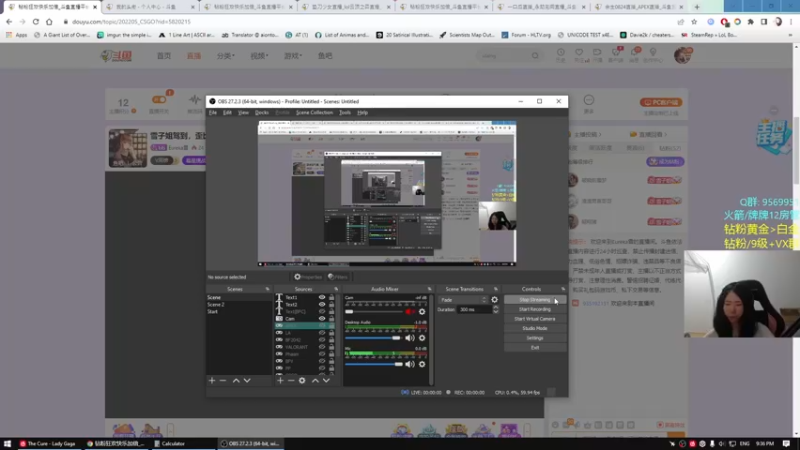Toggle visibility of the VALORANT source
800x450 pixels.
click(322, 347)
